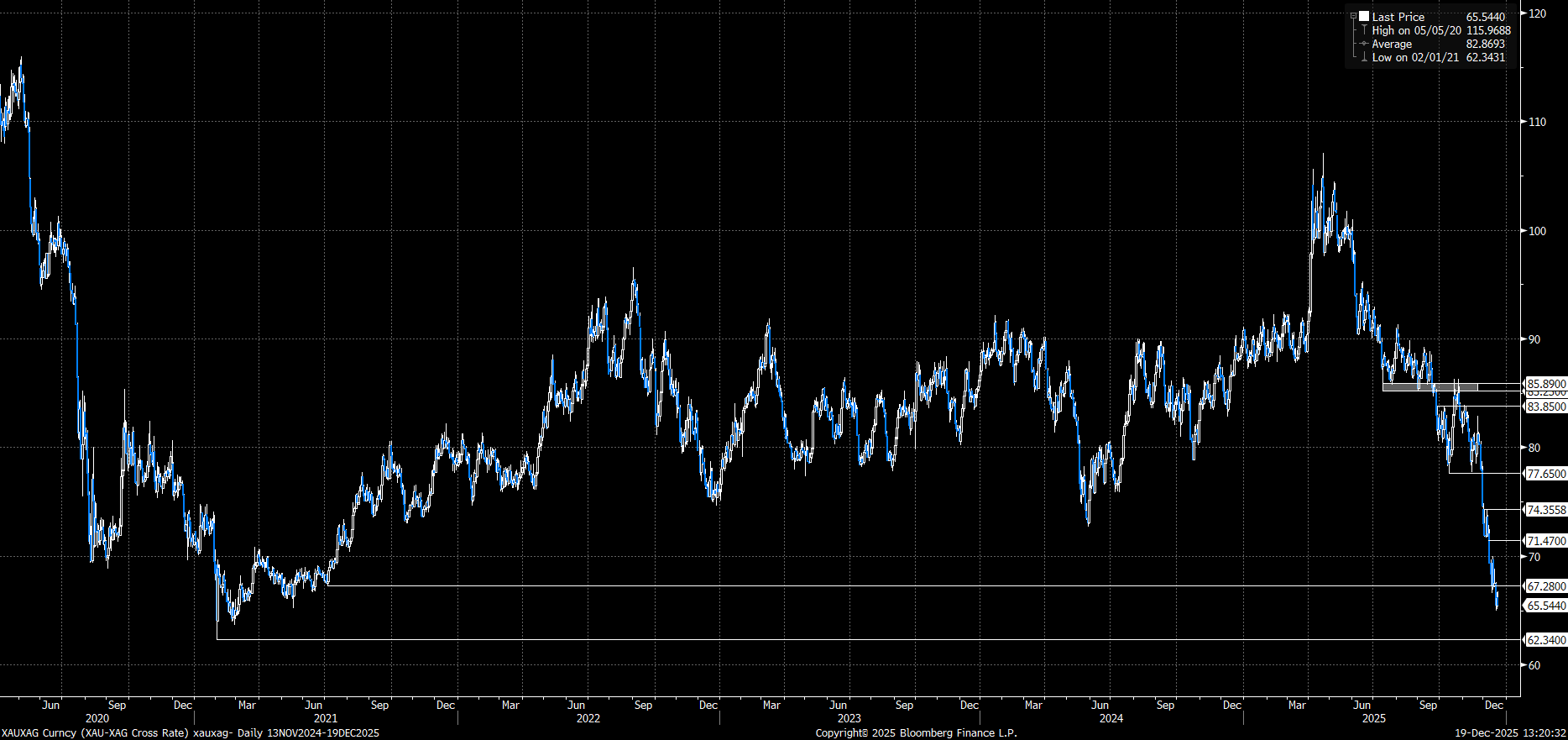Select the 83.8500 price level tag
1568x740 pixels.
1545,407
